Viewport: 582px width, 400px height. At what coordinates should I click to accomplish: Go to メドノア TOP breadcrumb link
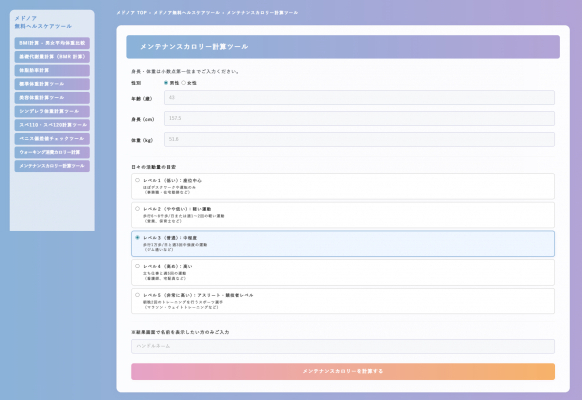click(x=132, y=13)
